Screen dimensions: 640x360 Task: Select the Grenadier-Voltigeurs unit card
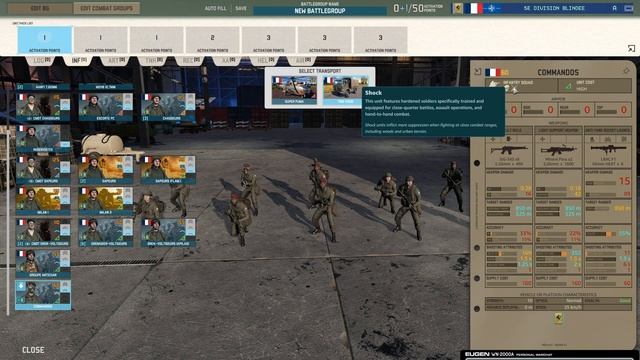pos(106,233)
